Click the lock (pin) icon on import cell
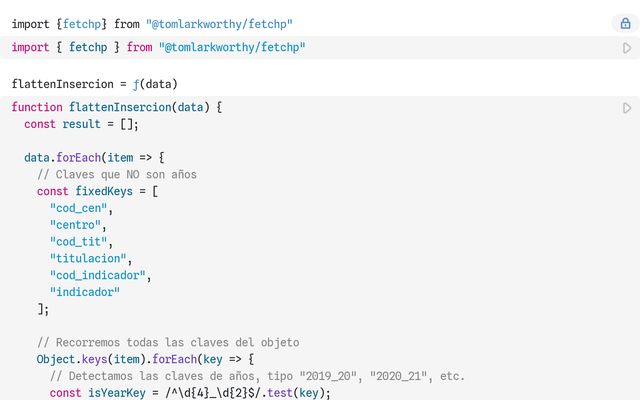 pos(626,23)
